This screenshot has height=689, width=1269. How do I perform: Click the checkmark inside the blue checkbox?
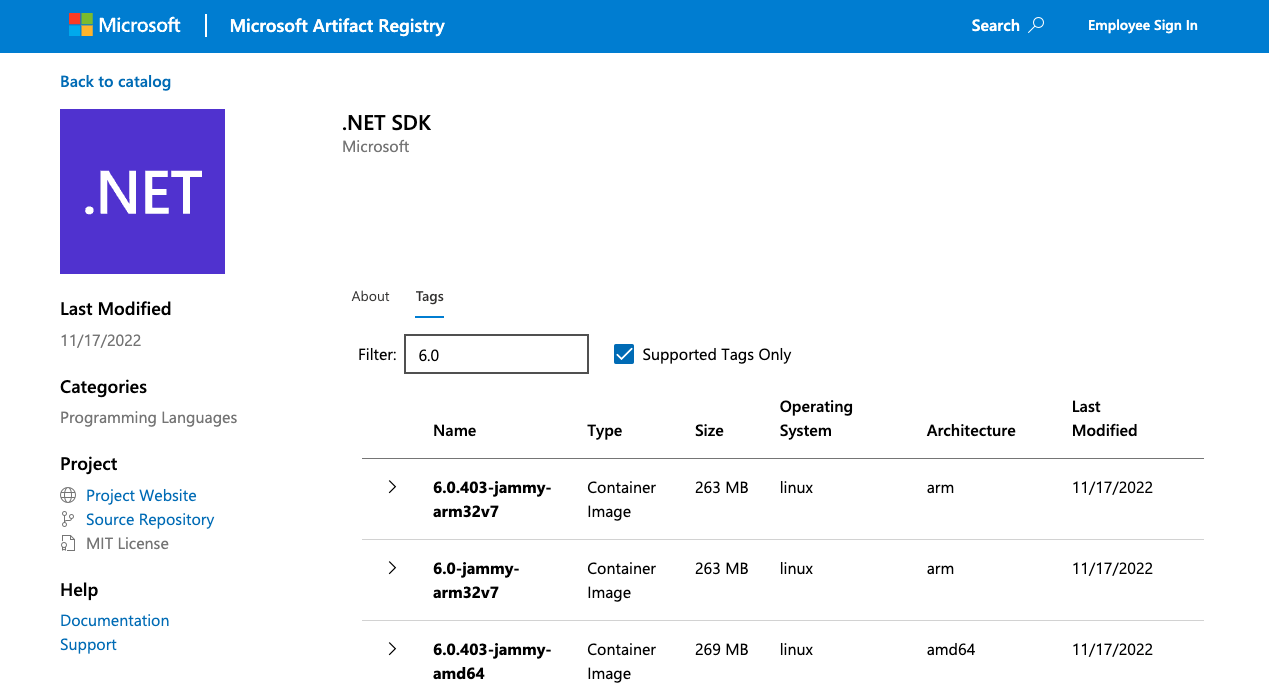624,353
